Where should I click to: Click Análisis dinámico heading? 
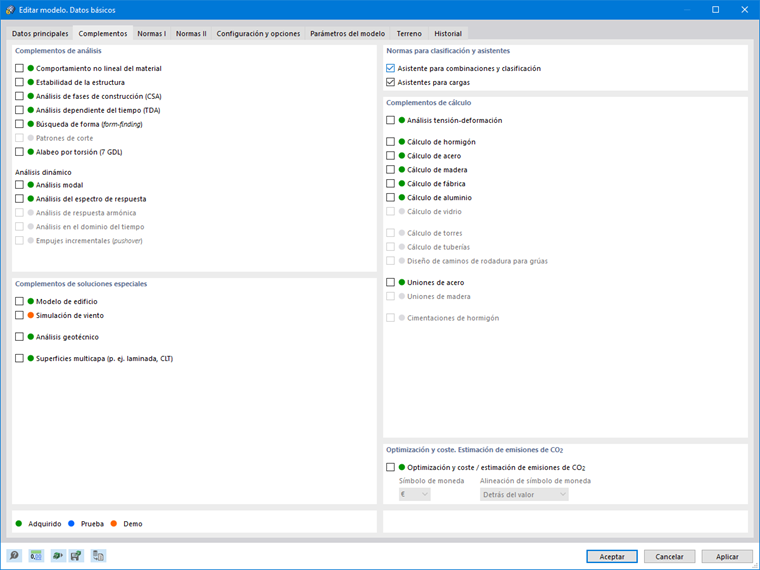click(43, 172)
